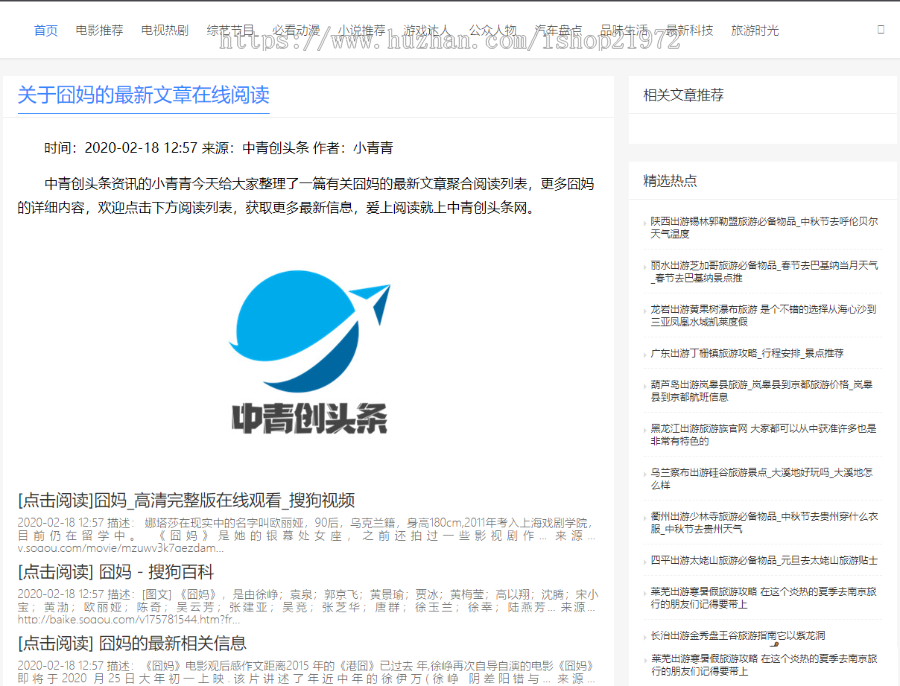This screenshot has width=900, height=686.
Task: Open hot item 黑龙江出游旅游族官网
Action: point(763,435)
